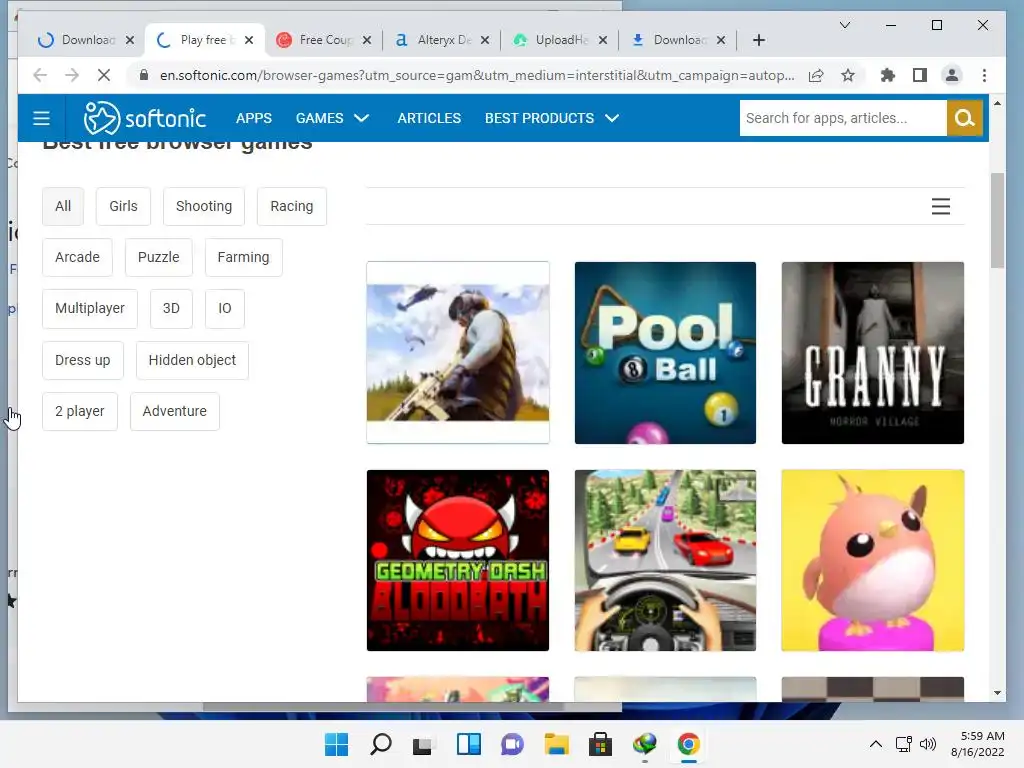Choose the Multiplayer category
Image resolution: width=1024 pixels, height=768 pixels.
pos(89,308)
